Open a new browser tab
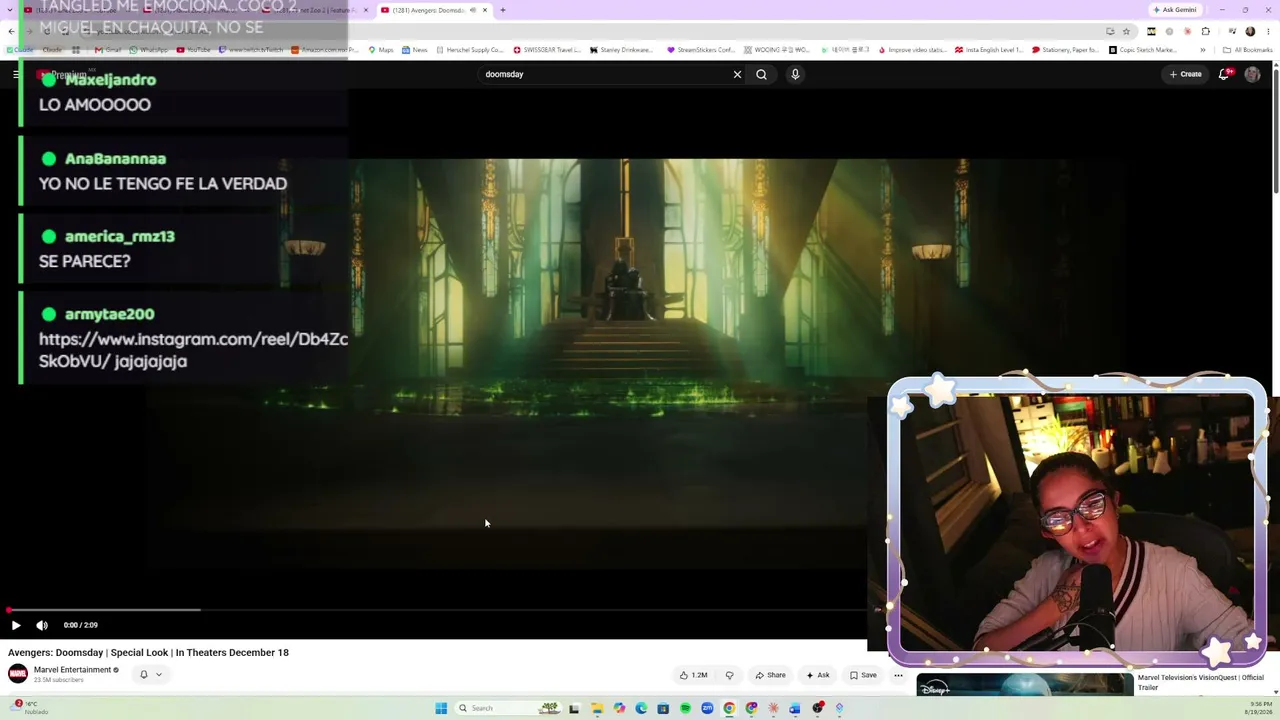This screenshot has height=720, width=1280. [503, 10]
